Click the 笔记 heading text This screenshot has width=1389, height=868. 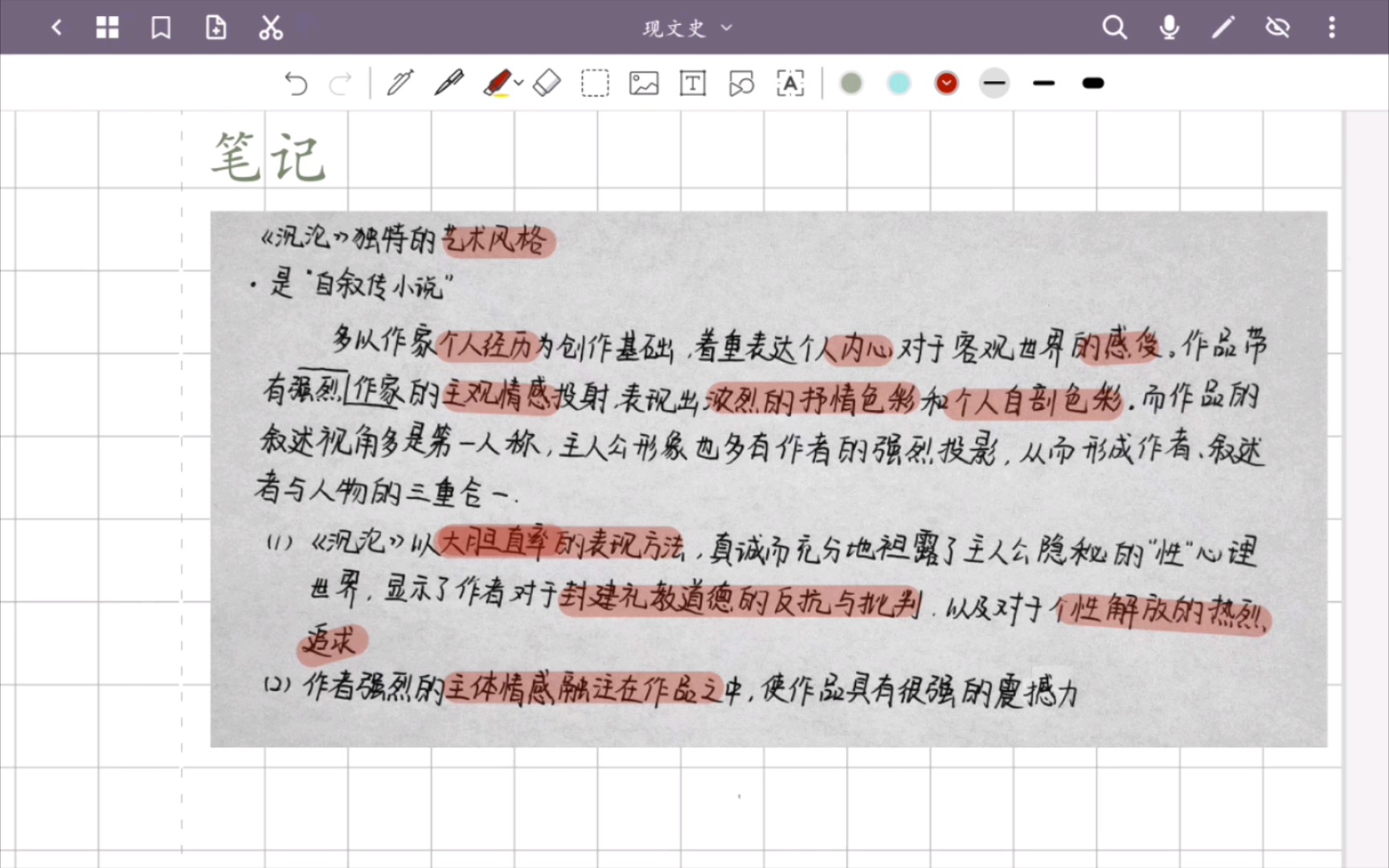(x=268, y=157)
